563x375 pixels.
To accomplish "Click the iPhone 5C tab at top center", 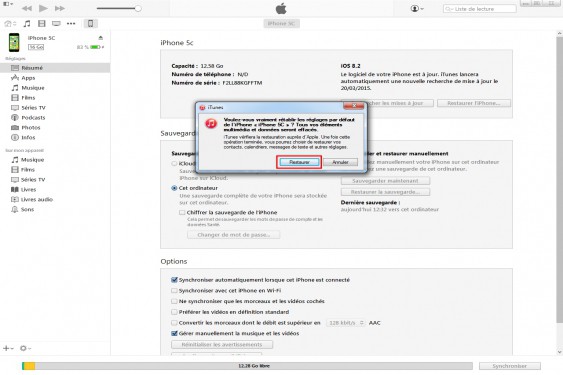I will click(281, 23).
